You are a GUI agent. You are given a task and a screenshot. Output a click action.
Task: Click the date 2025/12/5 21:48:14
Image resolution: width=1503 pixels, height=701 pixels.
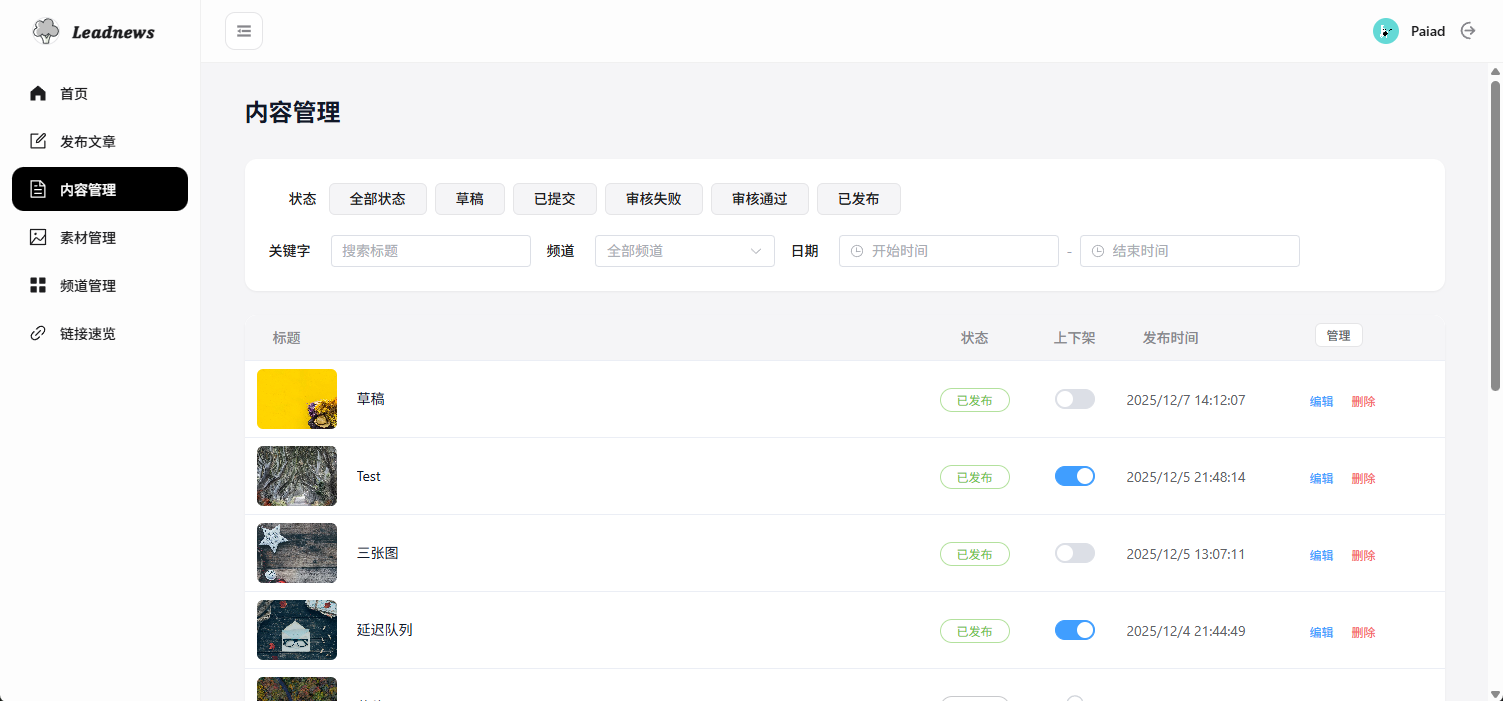(x=1186, y=477)
